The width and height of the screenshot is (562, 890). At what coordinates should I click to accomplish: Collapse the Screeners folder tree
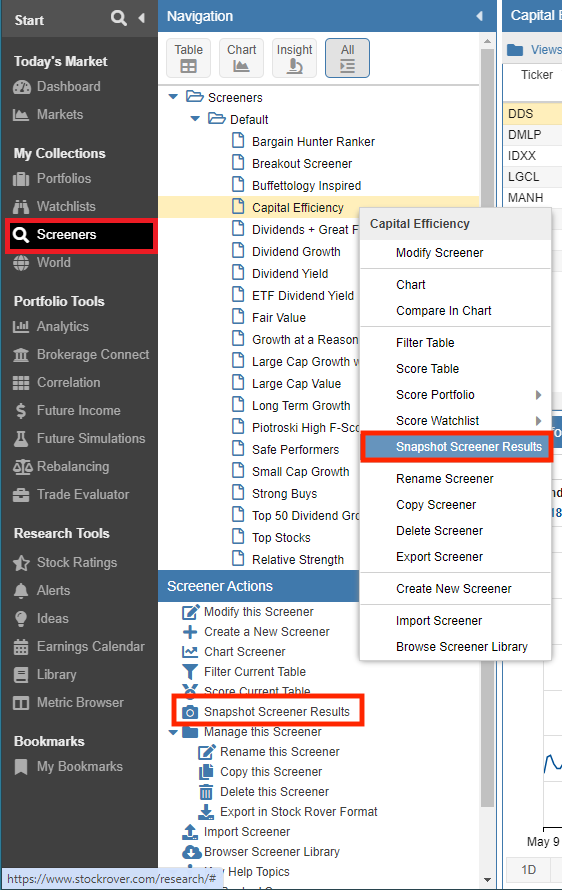click(174, 97)
